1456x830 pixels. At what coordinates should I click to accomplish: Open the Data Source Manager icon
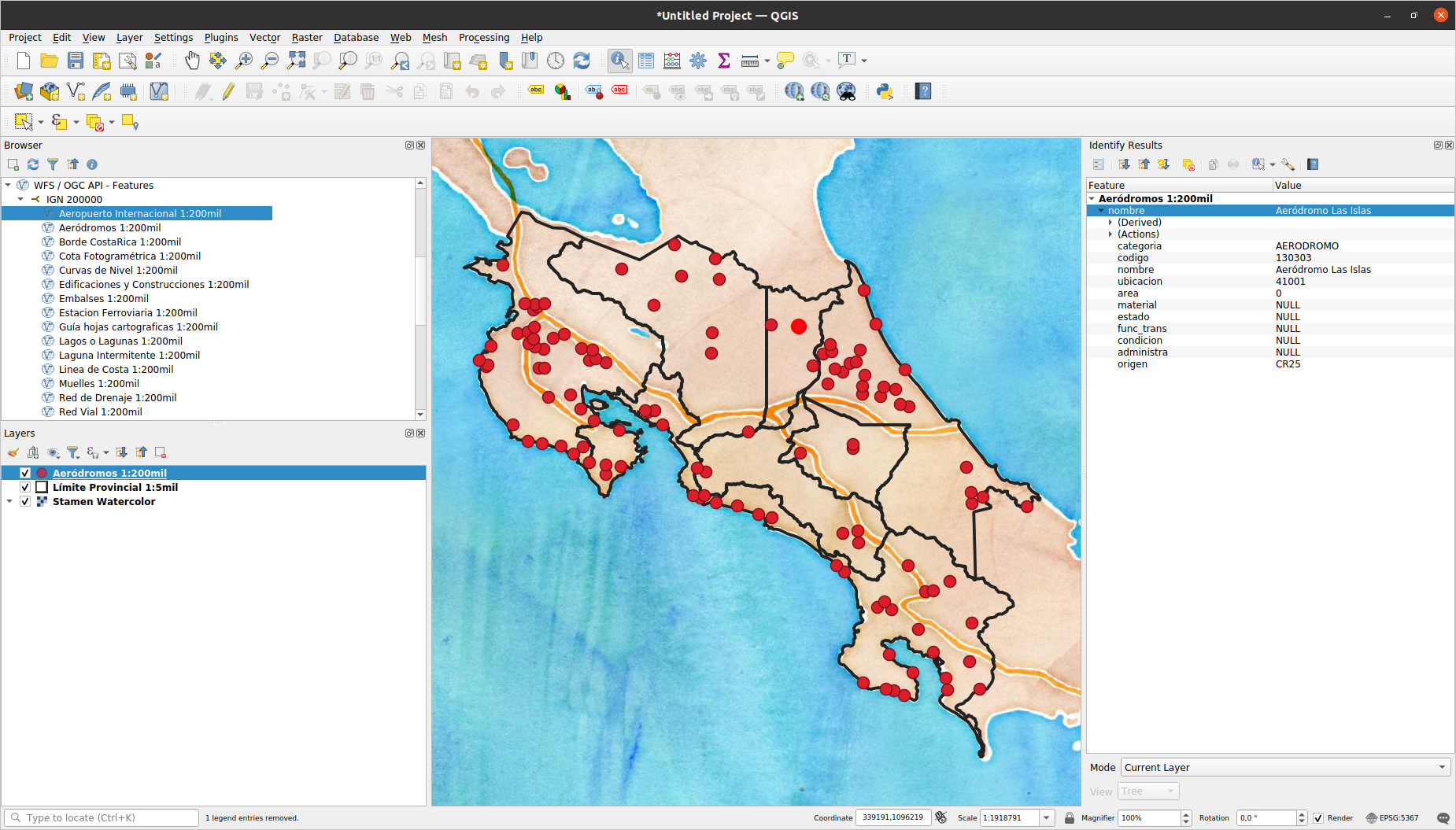[x=24, y=91]
